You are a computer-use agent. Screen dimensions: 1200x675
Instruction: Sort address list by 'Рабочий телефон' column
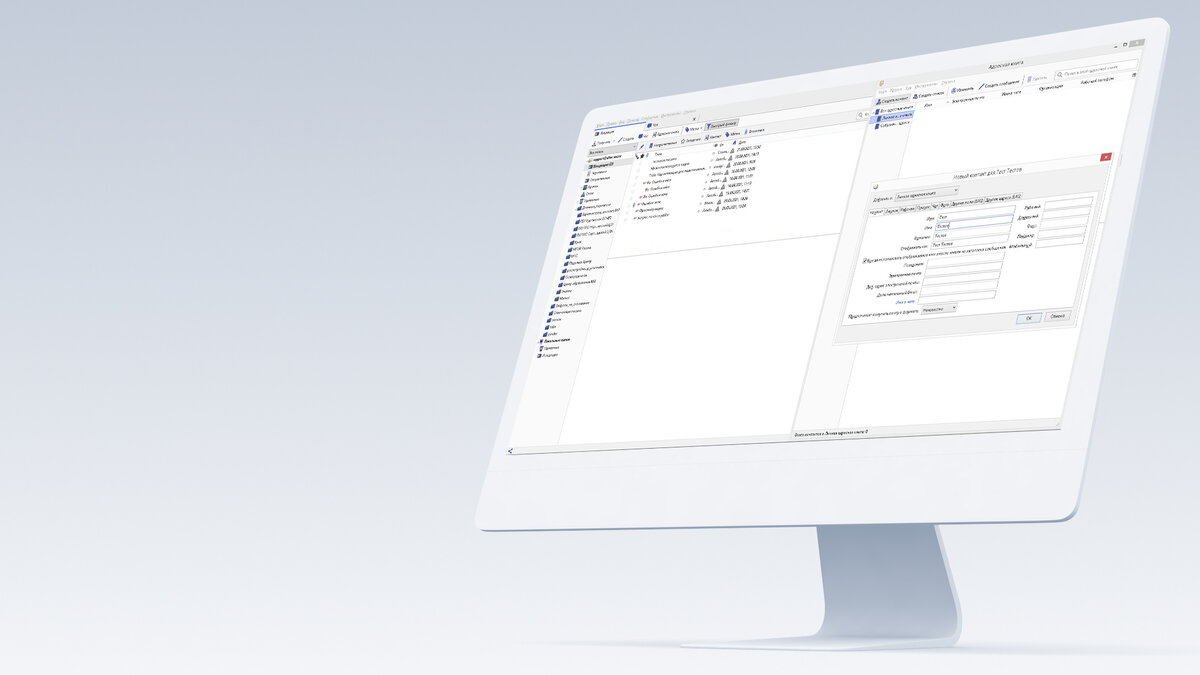pyautogui.click(x=1097, y=80)
